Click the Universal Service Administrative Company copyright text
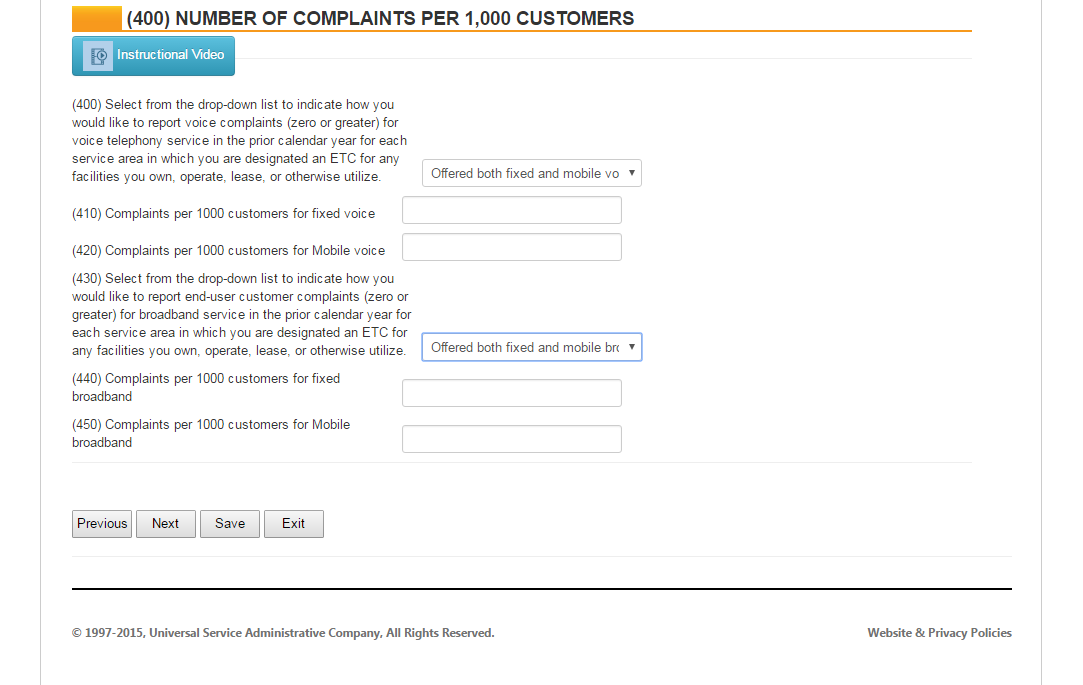Image resolution: width=1083 pixels, height=685 pixels. point(283,633)
